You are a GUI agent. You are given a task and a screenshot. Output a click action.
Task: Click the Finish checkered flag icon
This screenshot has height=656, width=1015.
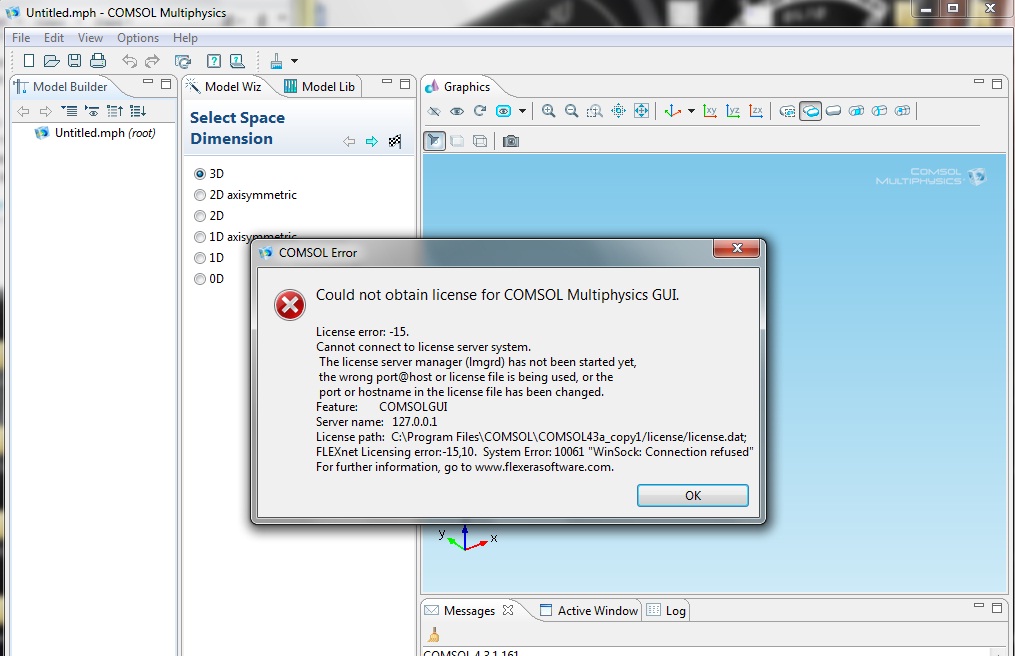[395, 141]
